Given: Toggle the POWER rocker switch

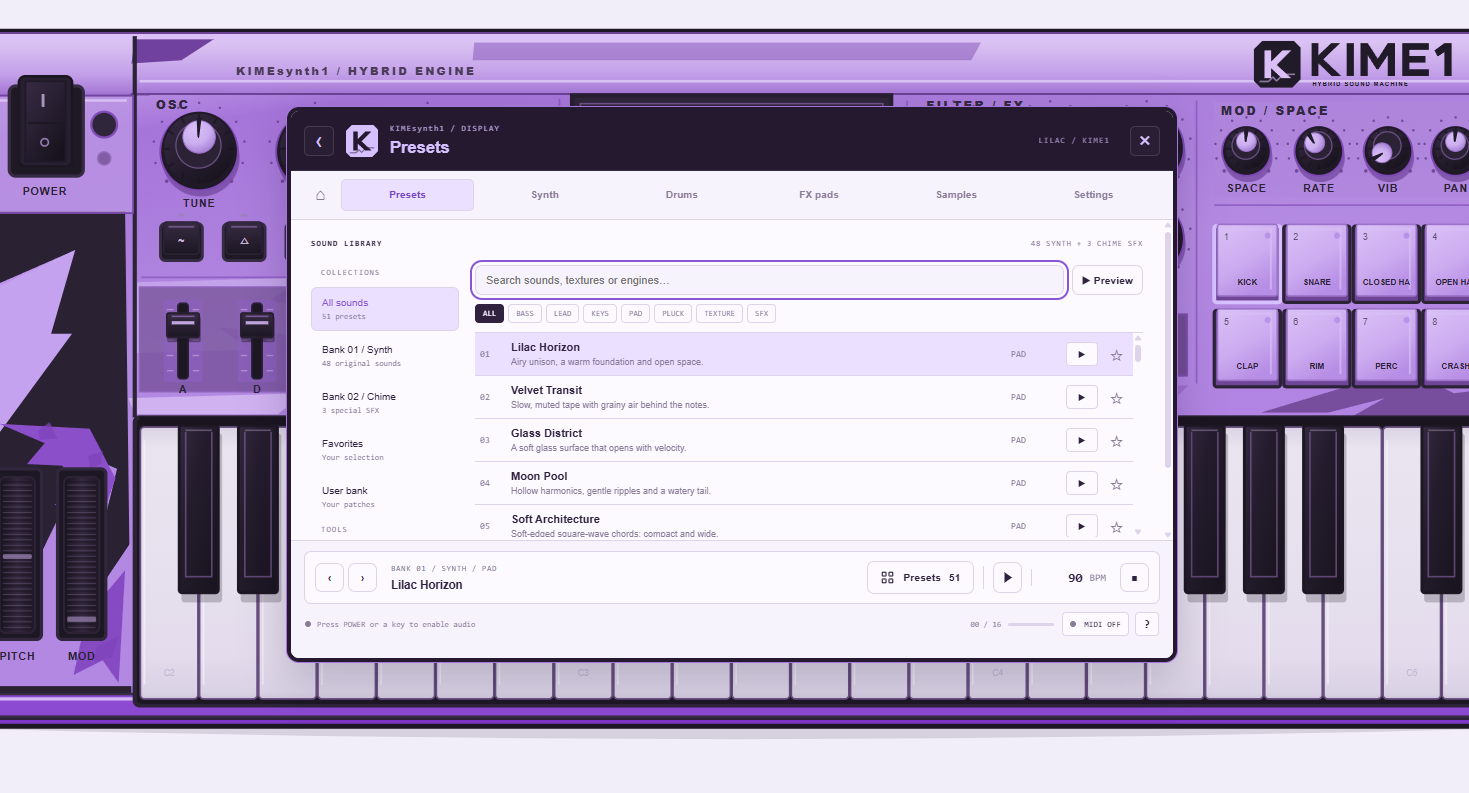Looking at the screenshot, I should (44, 126).
